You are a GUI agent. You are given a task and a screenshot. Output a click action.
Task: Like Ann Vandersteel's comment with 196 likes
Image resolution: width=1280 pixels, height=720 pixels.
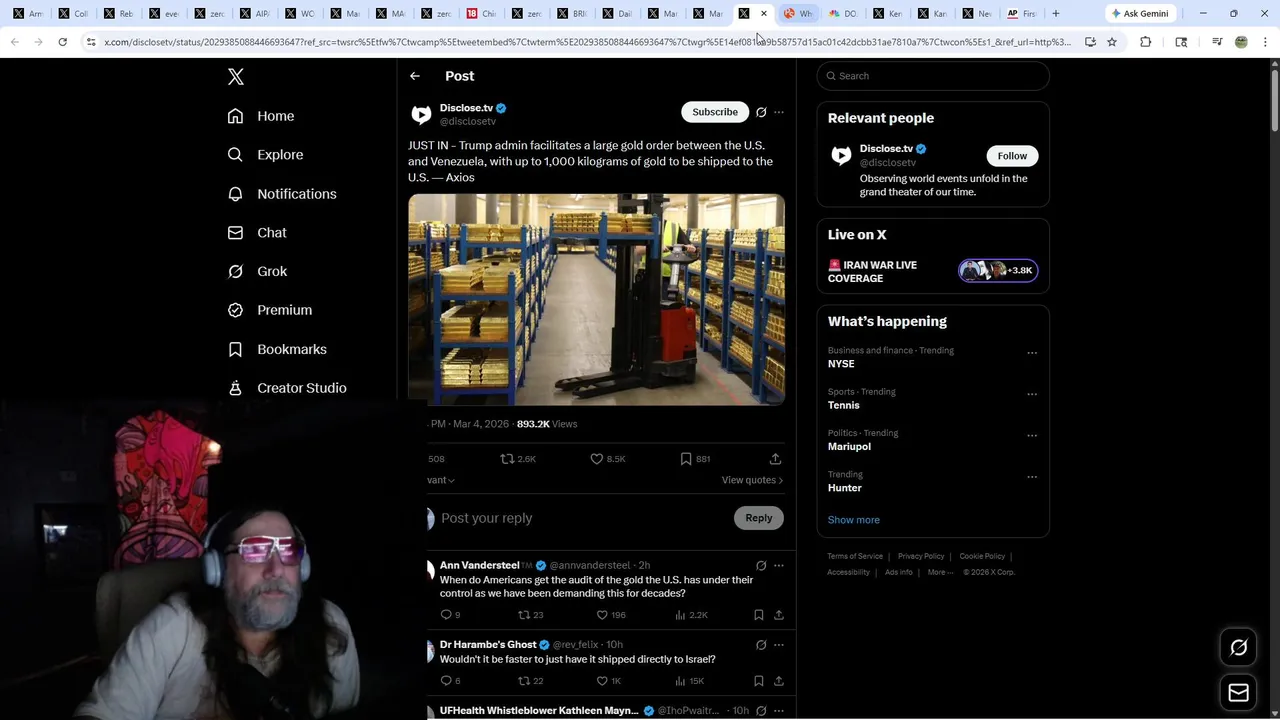click(610, 615)
